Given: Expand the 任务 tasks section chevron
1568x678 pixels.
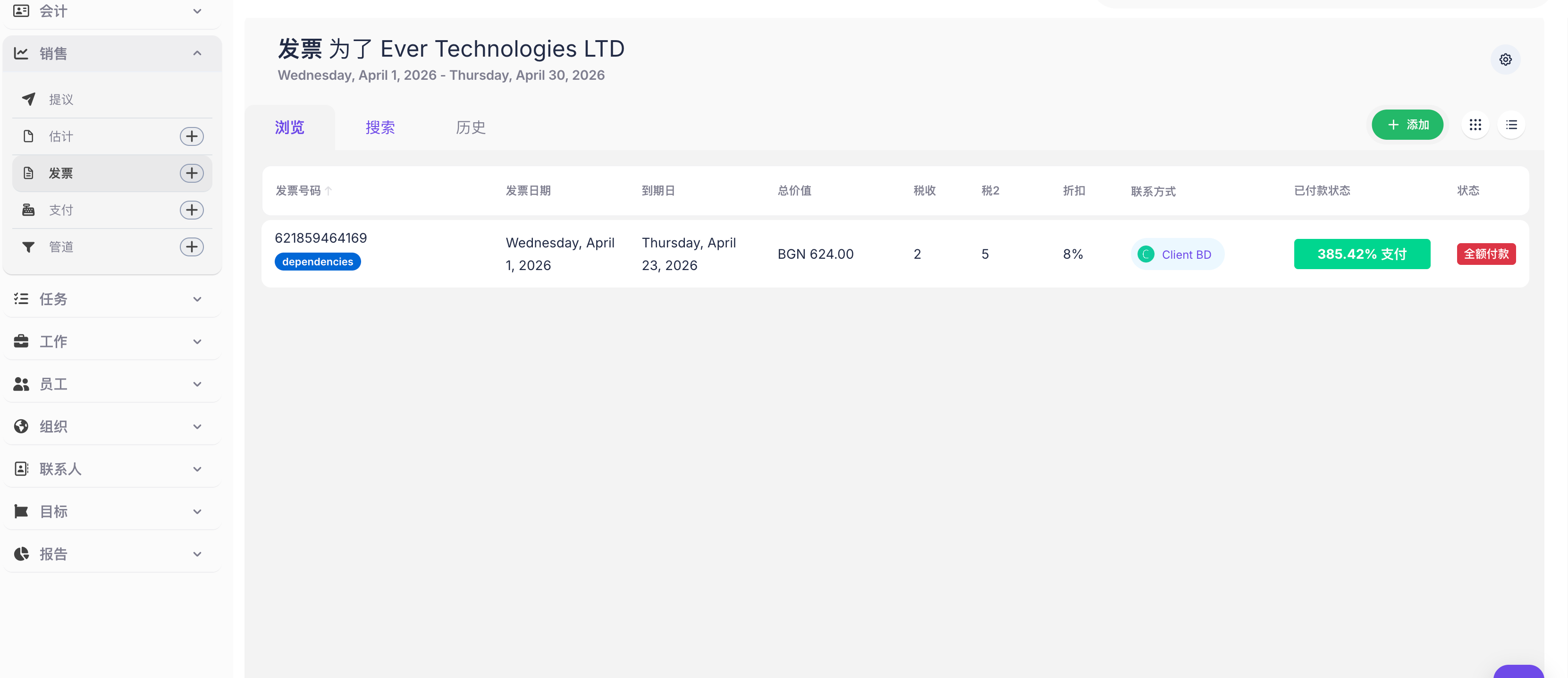Looking at the screenshot, I should pyautogui.click(x=197, y=299).
